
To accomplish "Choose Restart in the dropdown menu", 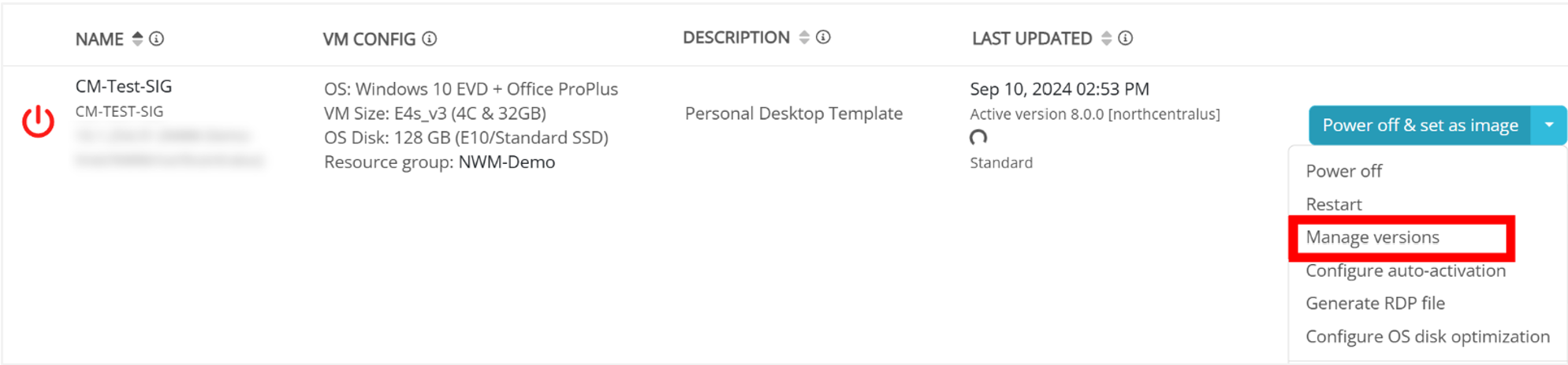I will 1333,204.
